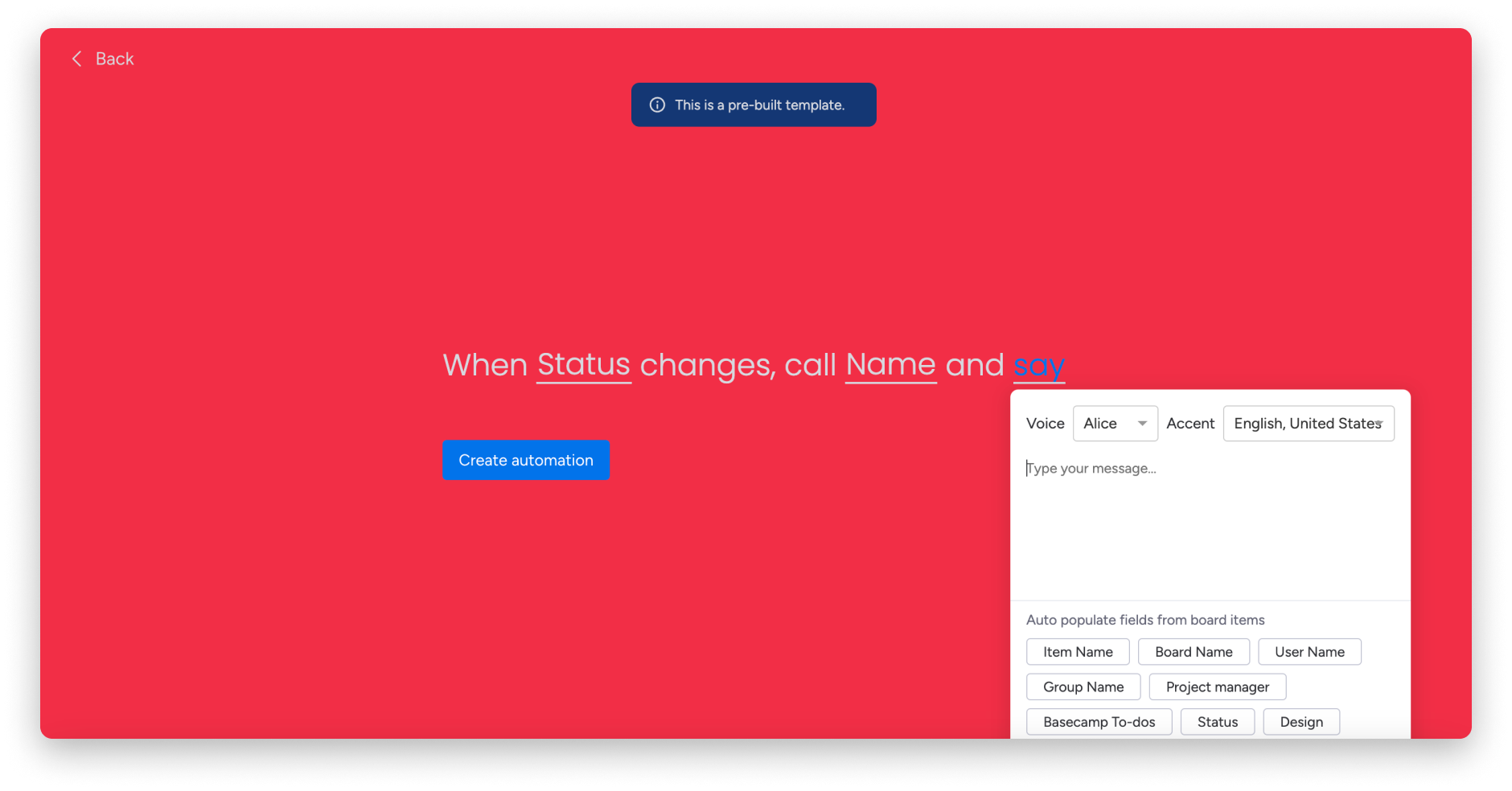The width and height of the screenshot is (1512, 791).
Task: Click the Accent label
Action: 1190,424
